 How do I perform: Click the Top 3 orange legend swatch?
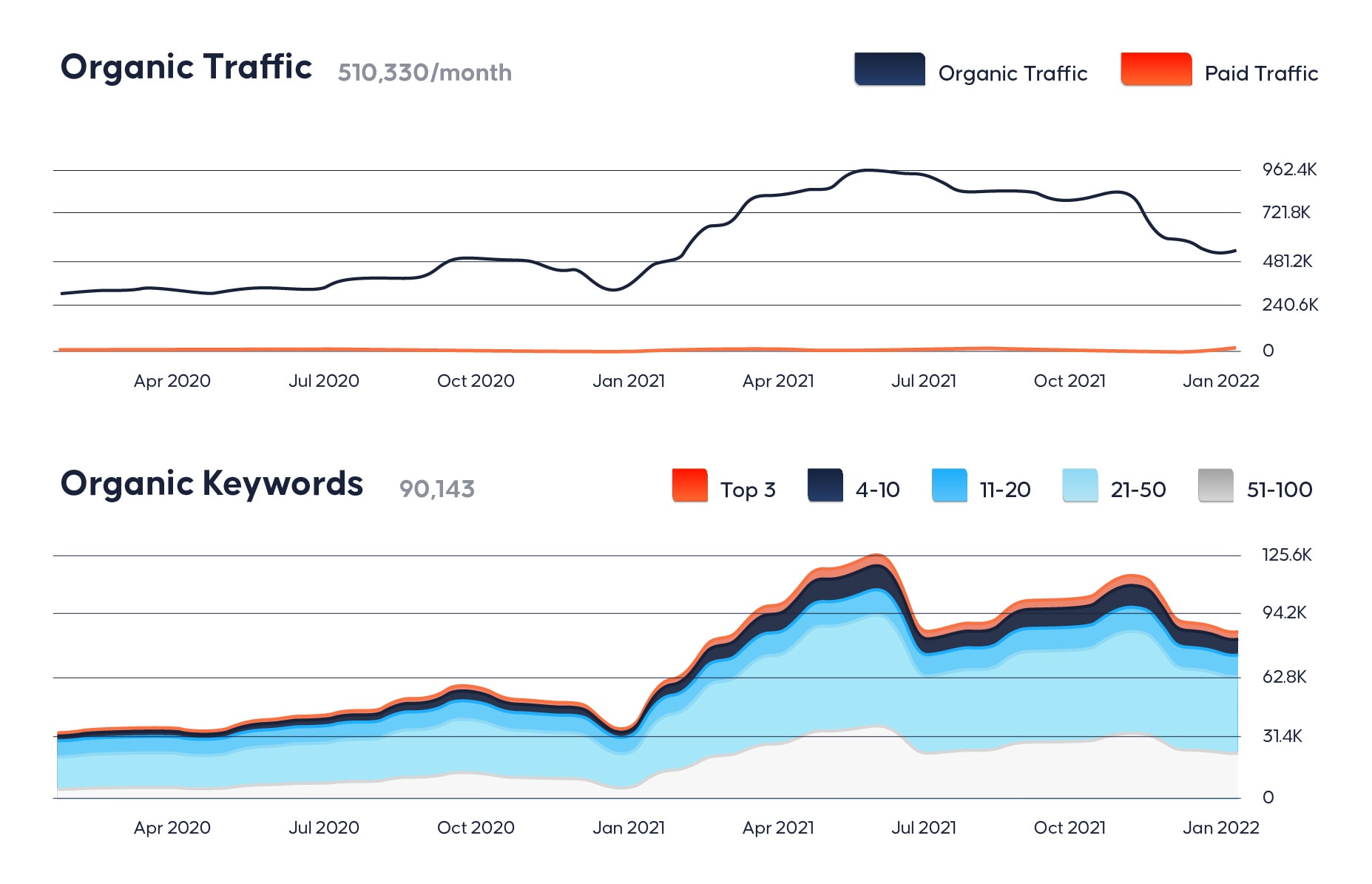coord(689,485)
